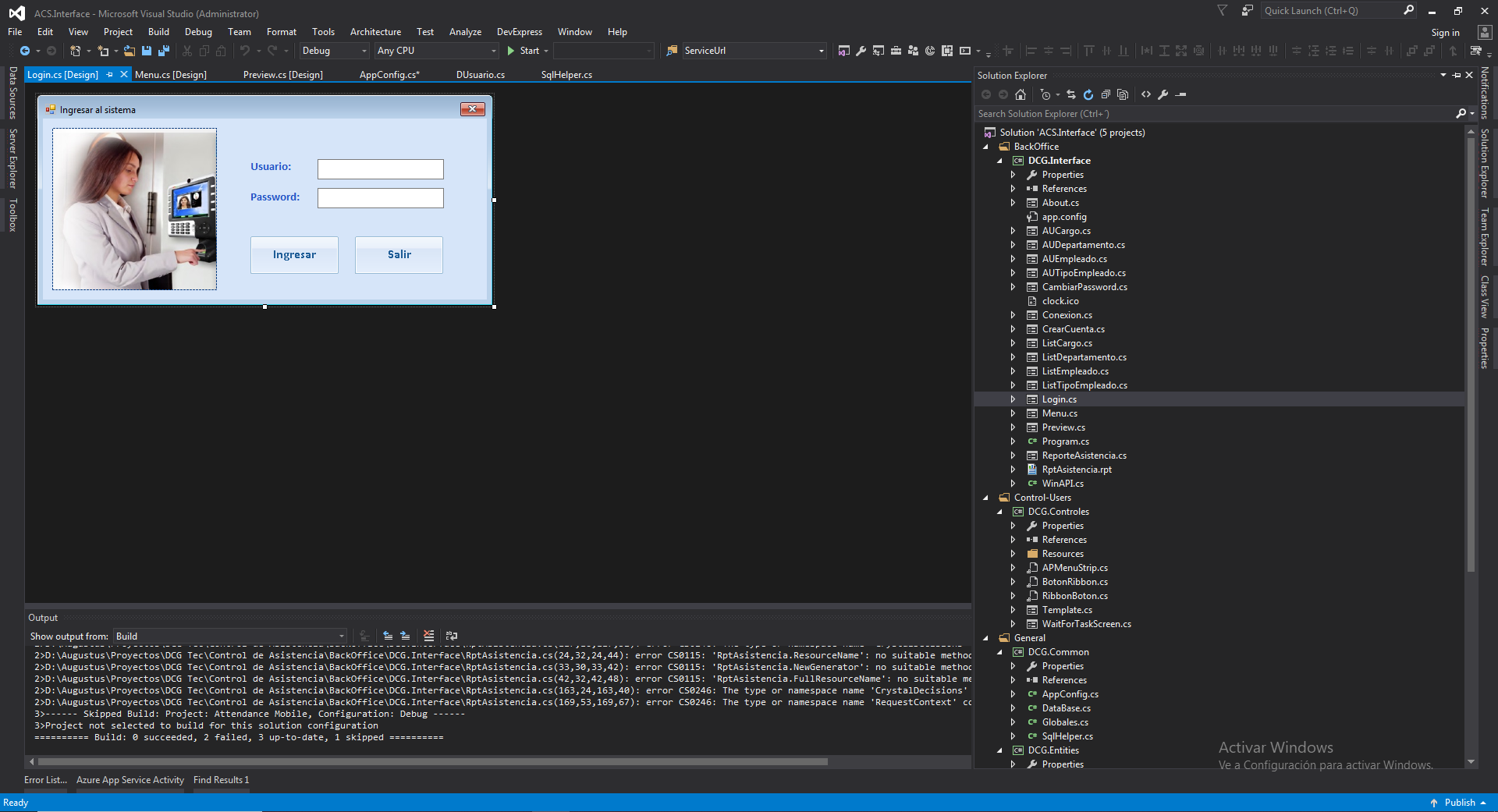
Task: Expand the Login.cs tree node
Action: 1013,399
